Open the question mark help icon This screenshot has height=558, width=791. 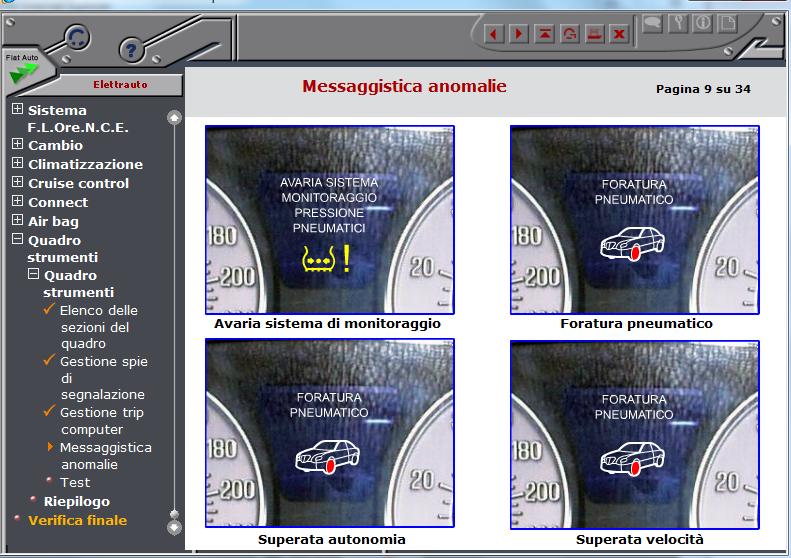click(x=131, y=50)
